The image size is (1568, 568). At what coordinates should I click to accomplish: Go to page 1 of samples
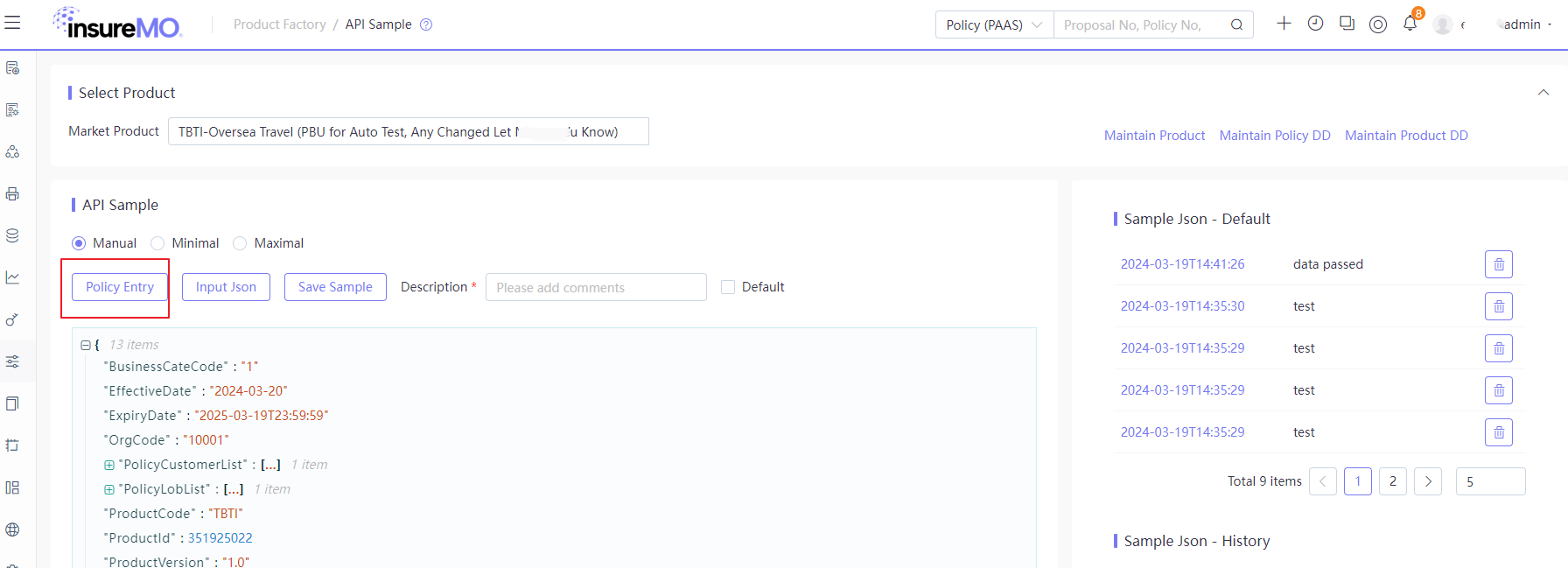[1358, 481]
